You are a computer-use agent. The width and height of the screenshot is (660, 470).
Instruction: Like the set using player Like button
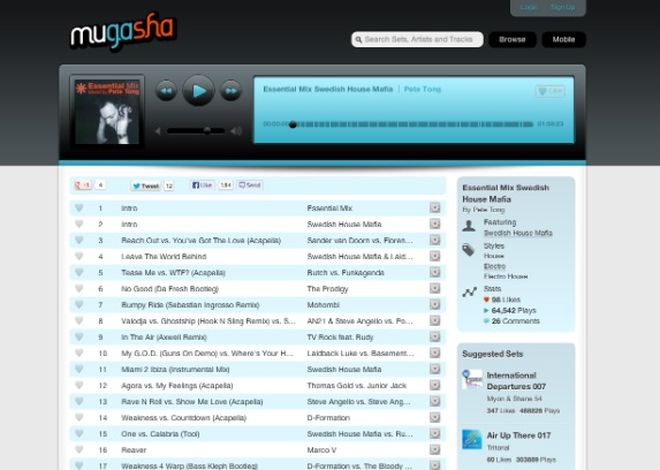click(x=550, y=91)
